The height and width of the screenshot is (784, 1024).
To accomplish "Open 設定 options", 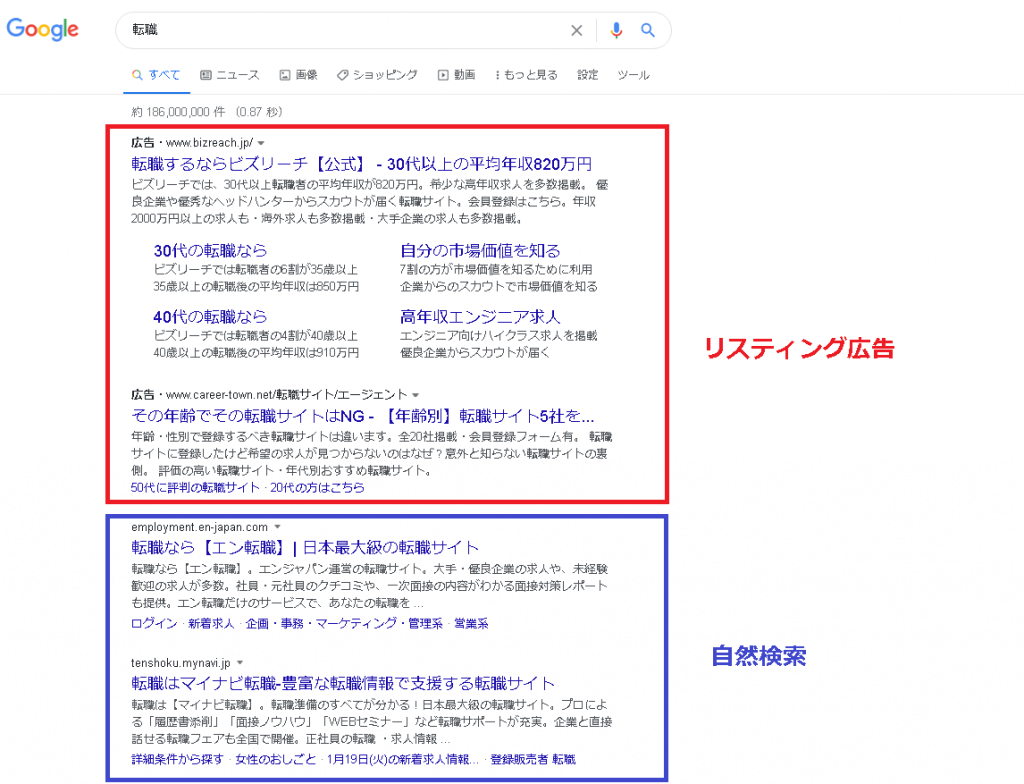I will 587,74.
